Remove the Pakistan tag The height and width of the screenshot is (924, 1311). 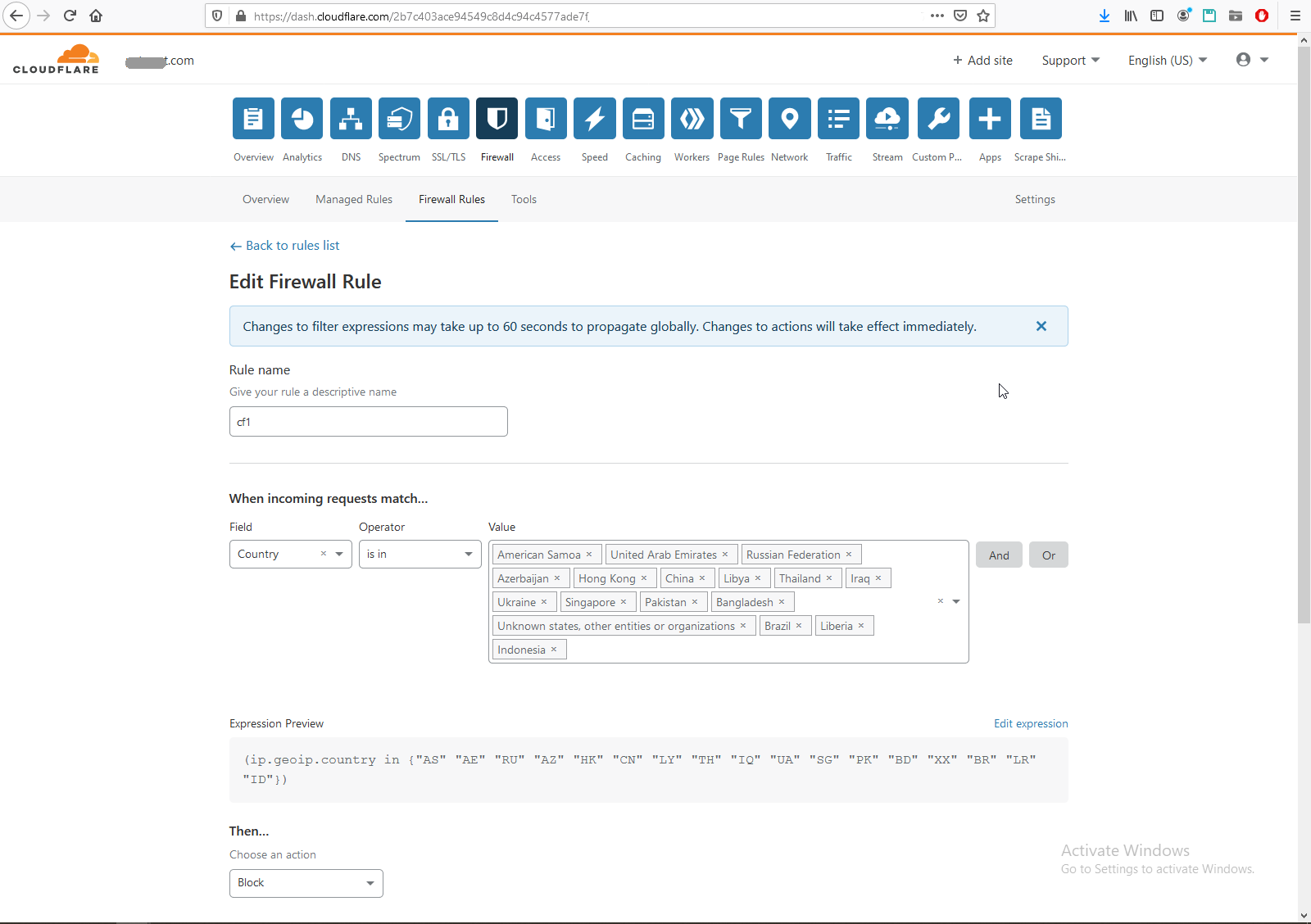pyautogui.click(x=695, y=602)
